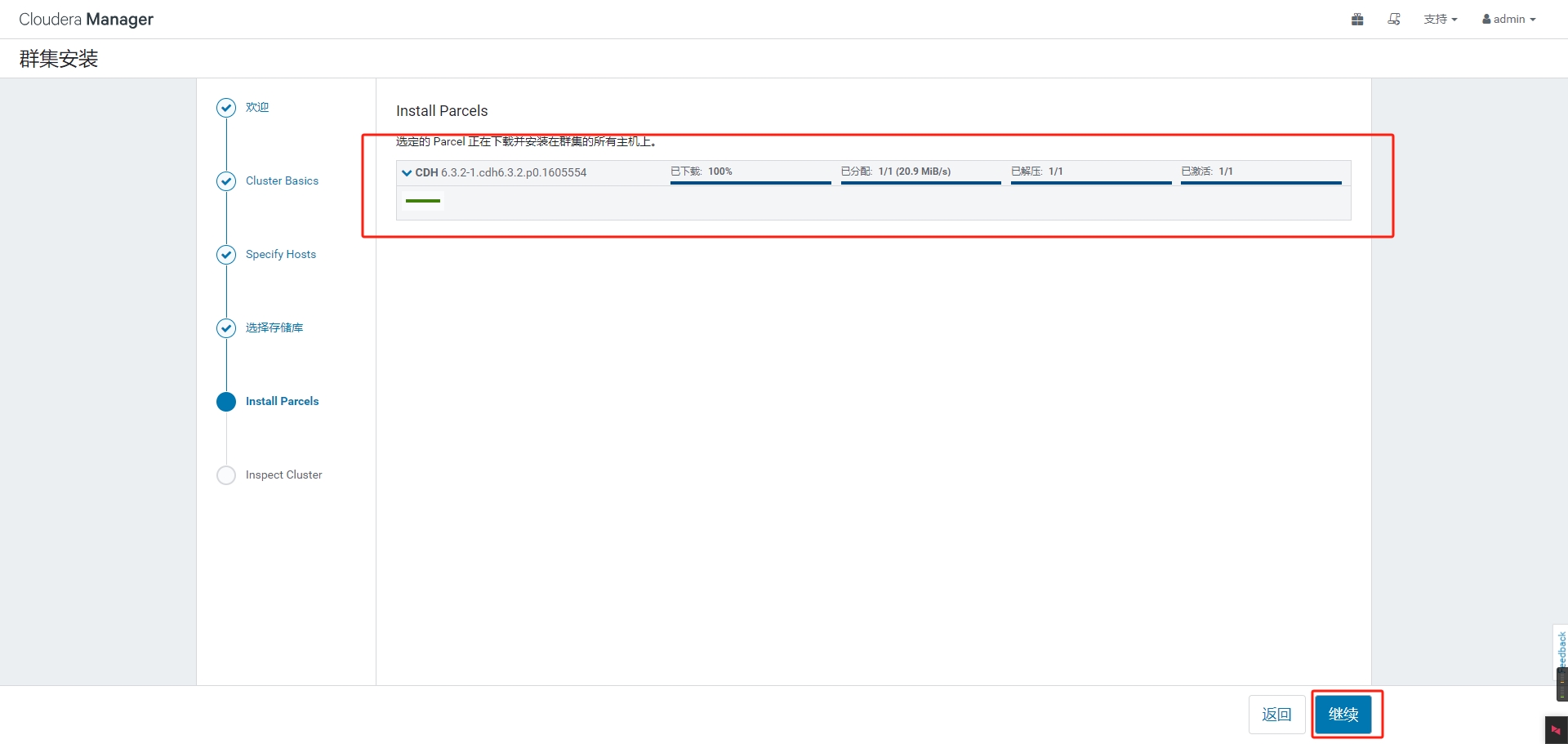Screen dimensions: 1568x744
Task: Select the Install Parcels step label
Action: 282,401
